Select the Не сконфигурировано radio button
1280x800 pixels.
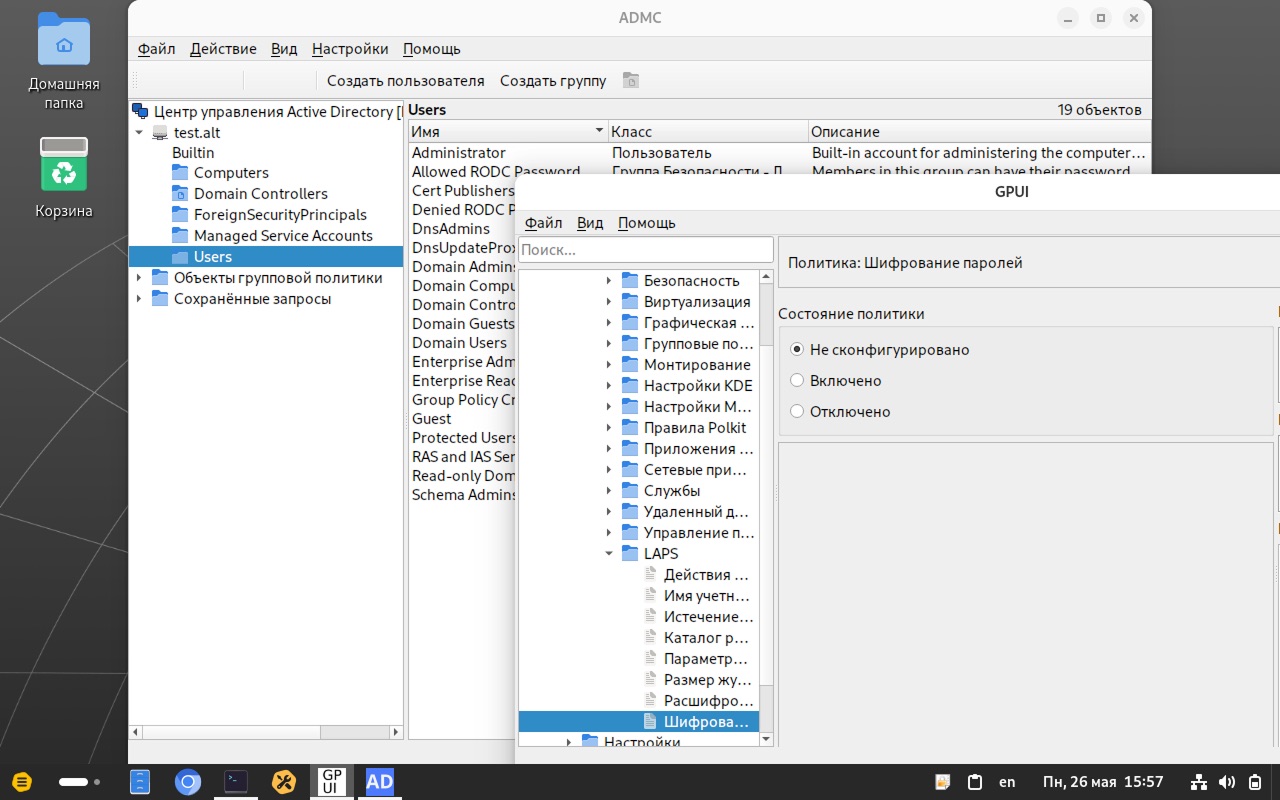(797, 350)
